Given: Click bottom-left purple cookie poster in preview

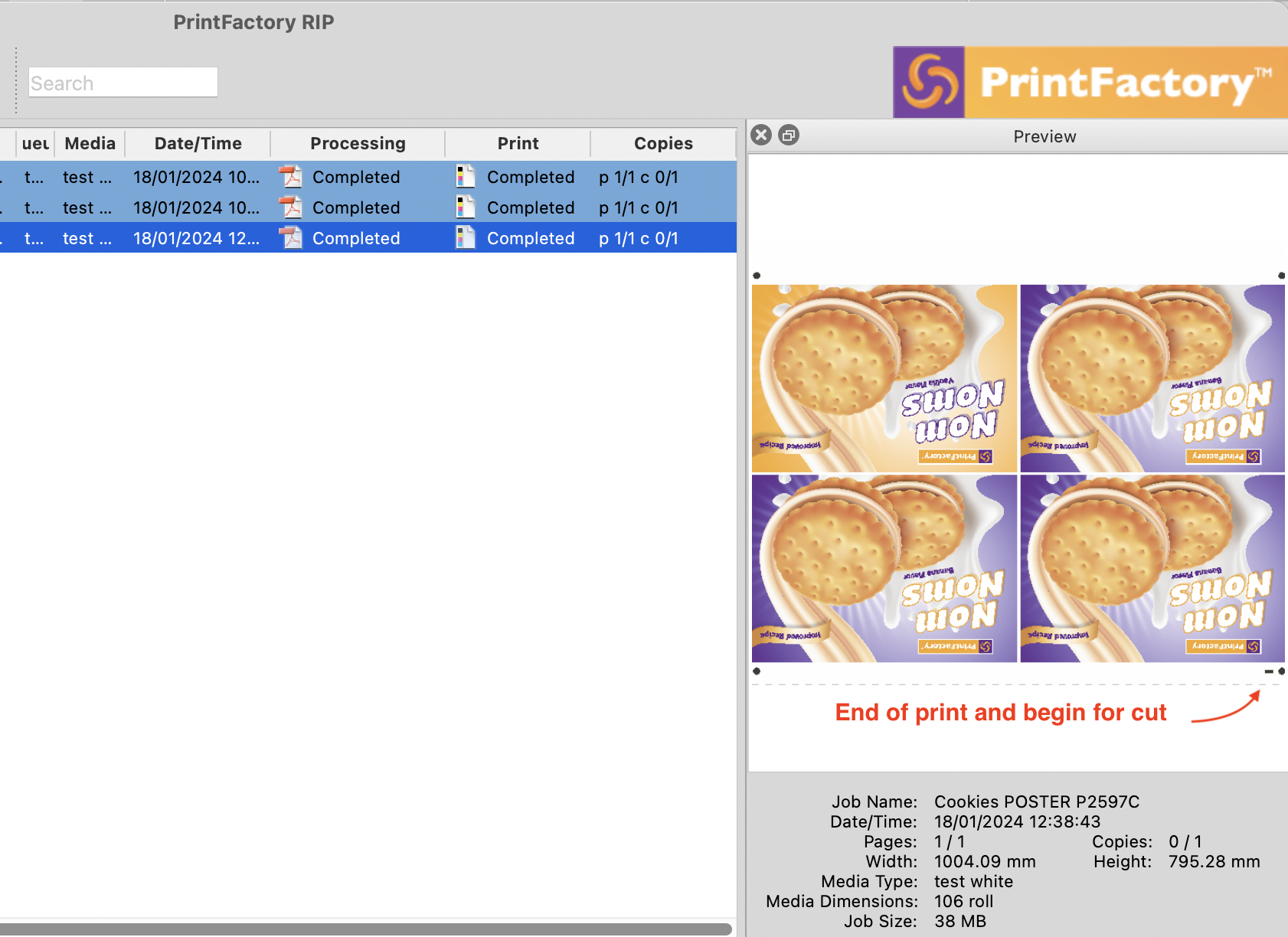Looking at the screenshot, I should pos(884,568).
